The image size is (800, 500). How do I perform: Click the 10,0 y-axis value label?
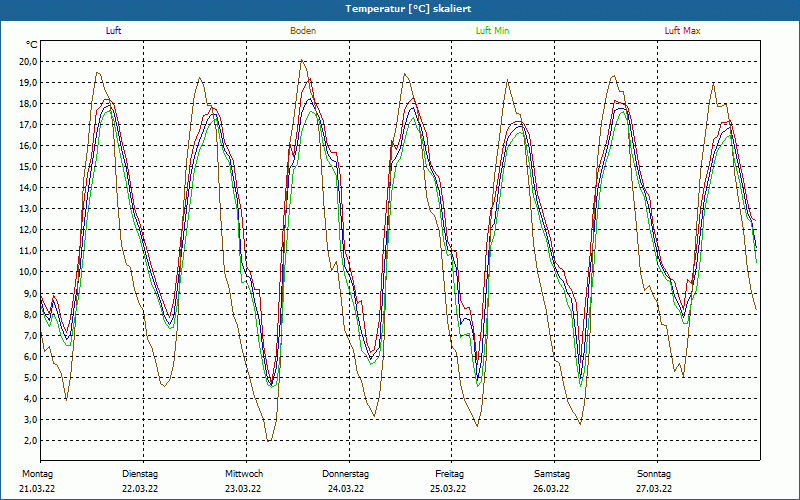click(28, 271)
